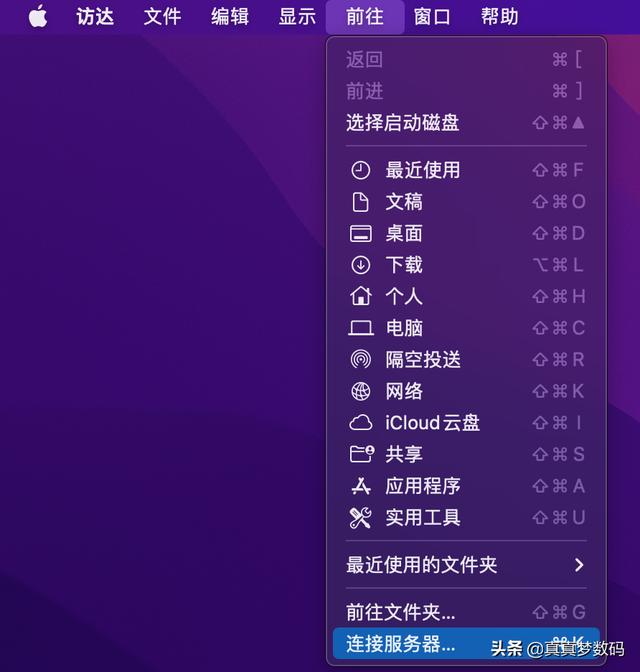Select the 网络 text label
Screen dimensions: 640x672
tap(404, 391)
